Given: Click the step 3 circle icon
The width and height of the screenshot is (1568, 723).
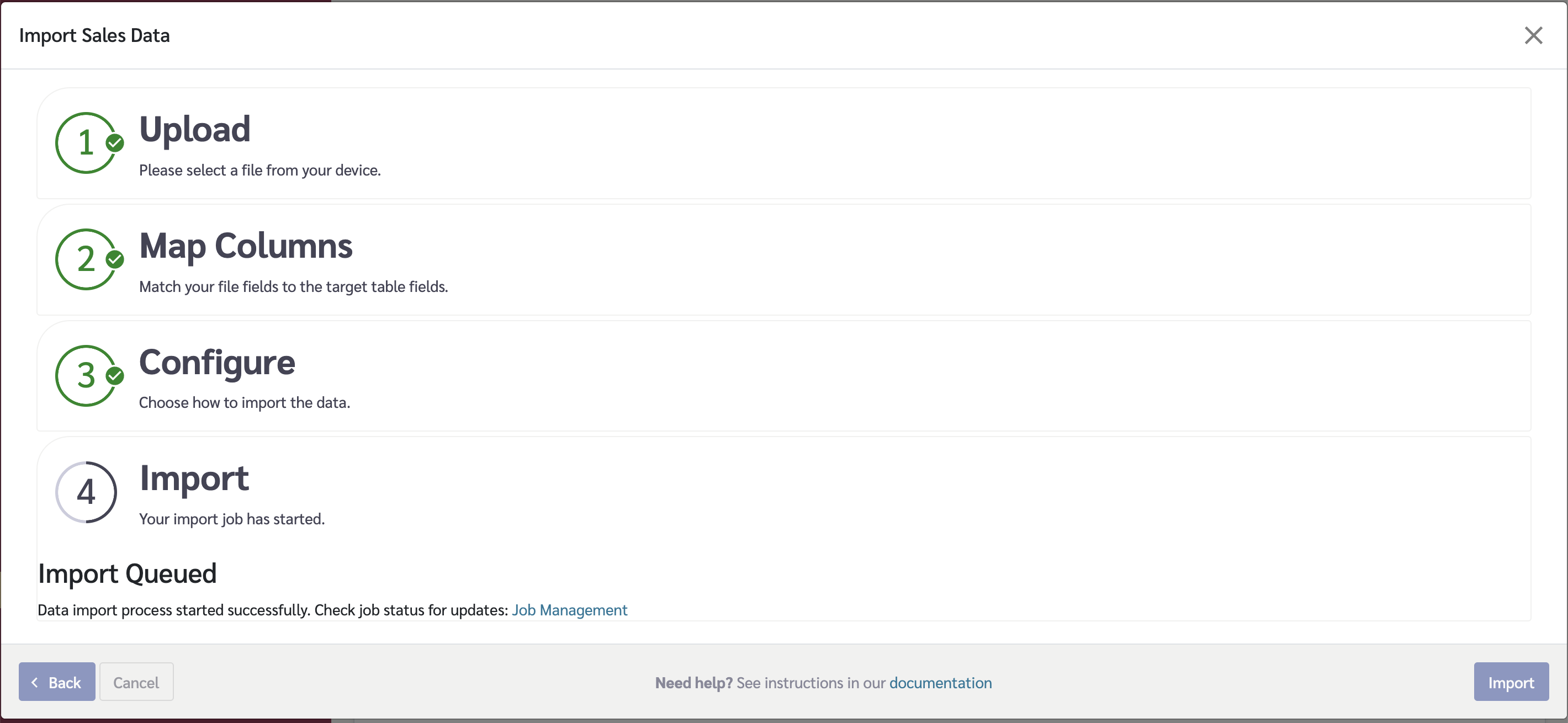Looking at the screenshot, I should 85,375.
